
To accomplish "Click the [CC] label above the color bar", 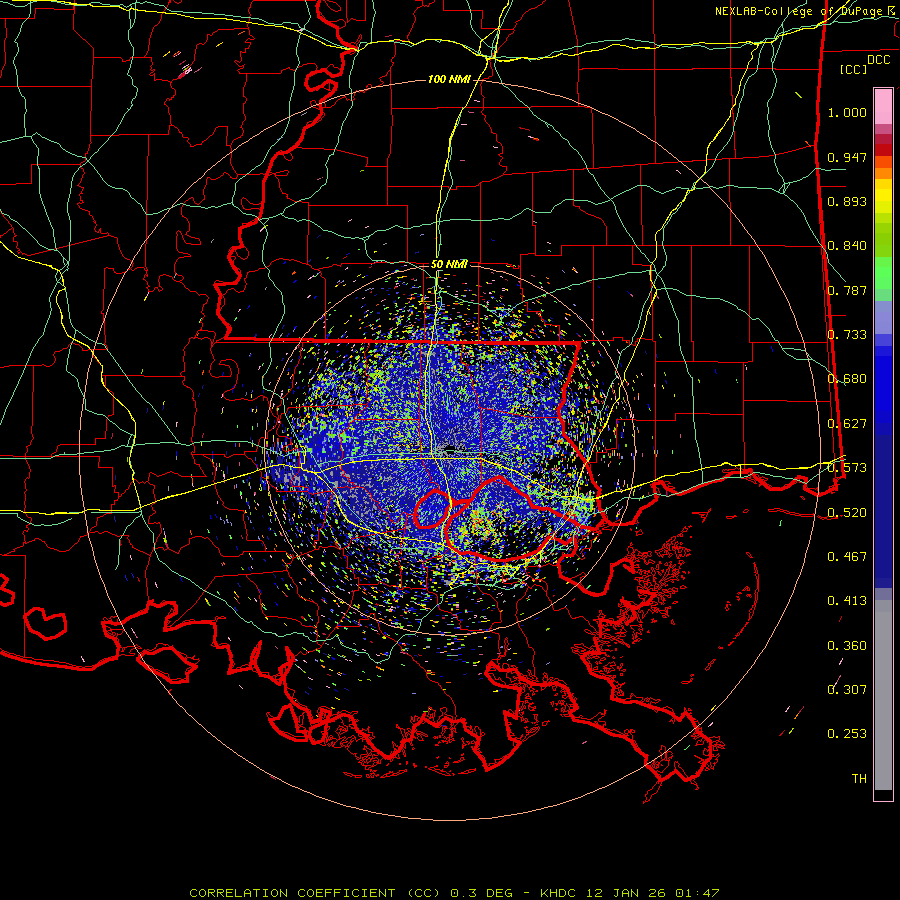I will coord(854,69).
